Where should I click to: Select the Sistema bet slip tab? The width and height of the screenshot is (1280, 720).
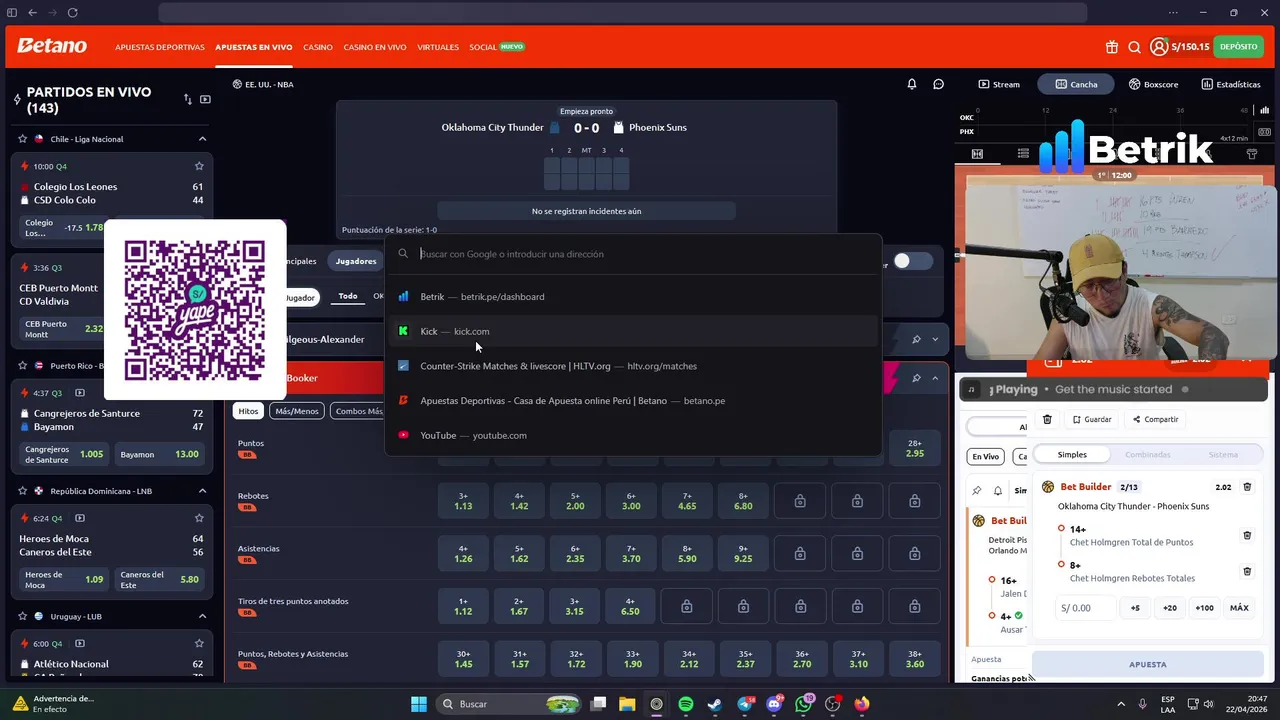point(1223,454)
